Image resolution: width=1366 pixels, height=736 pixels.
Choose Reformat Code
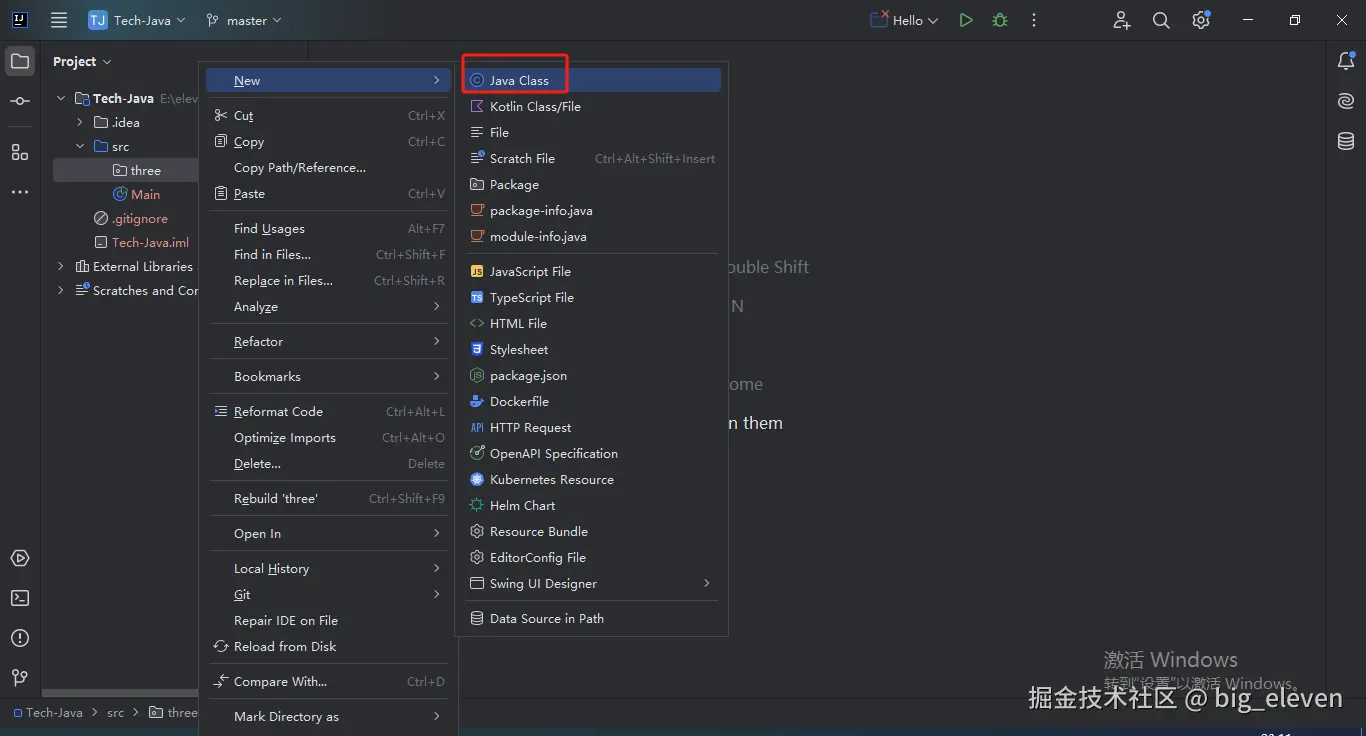329,411
